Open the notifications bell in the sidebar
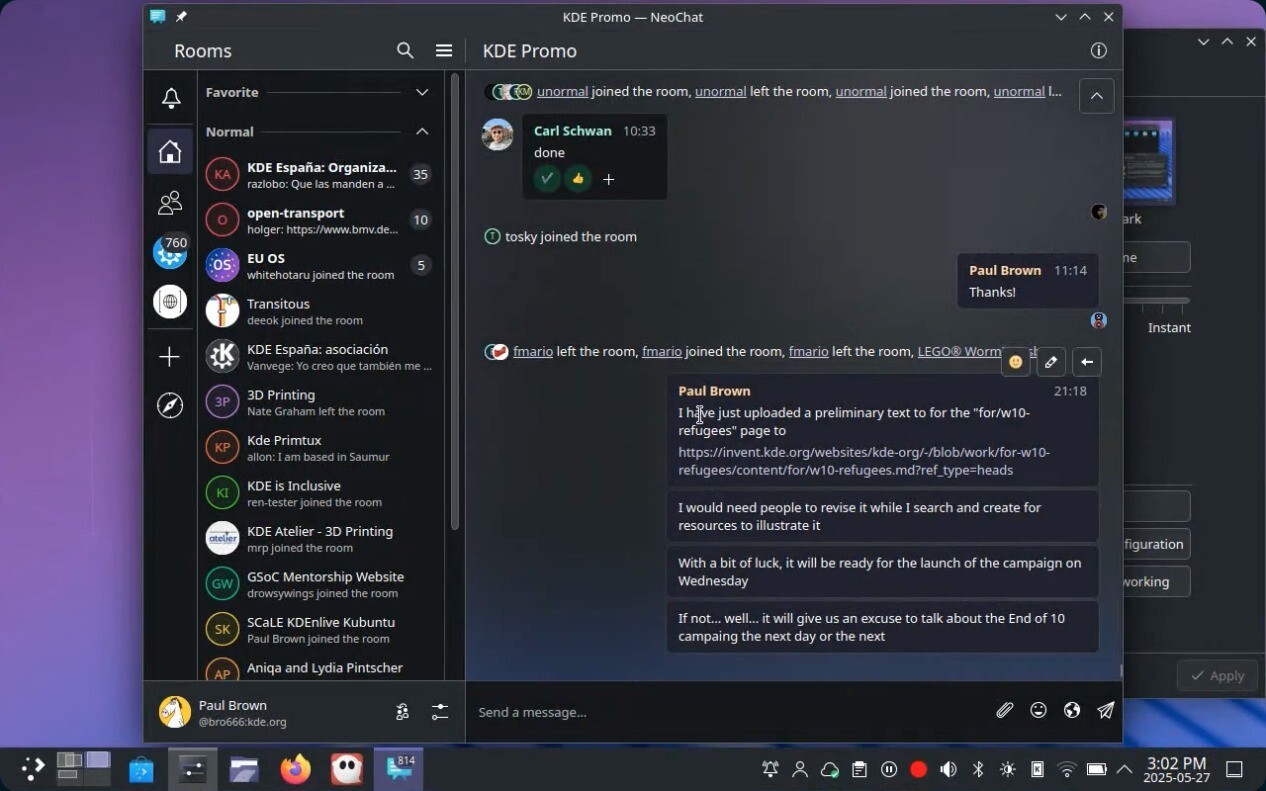The image size is (1266, 791). pyautogui.click(x=171, y=98)
